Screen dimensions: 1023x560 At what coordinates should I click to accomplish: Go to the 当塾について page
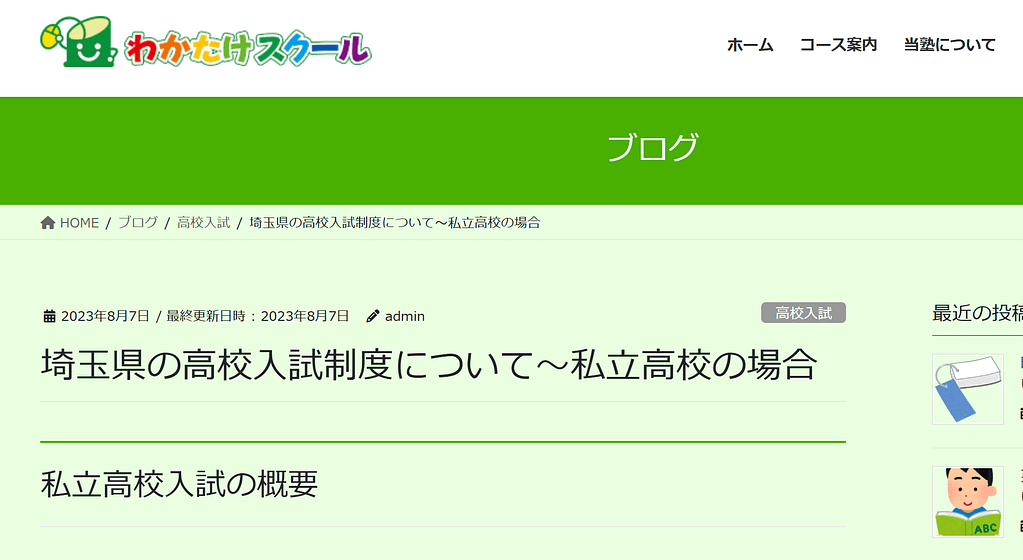click(x=949, y=45)
